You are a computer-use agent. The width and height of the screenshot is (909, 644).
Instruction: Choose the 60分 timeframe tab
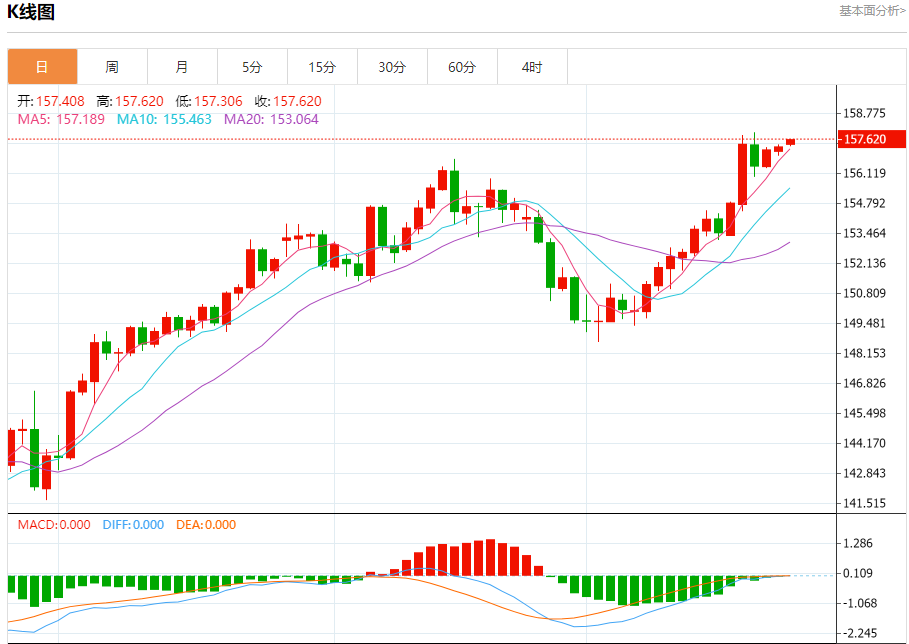(462, 67)
